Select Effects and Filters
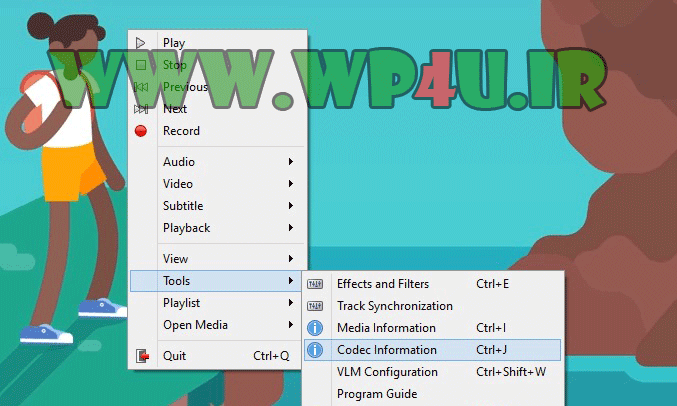Image resolution: width=677 pixels, height=406 pixels. (433, 284)
